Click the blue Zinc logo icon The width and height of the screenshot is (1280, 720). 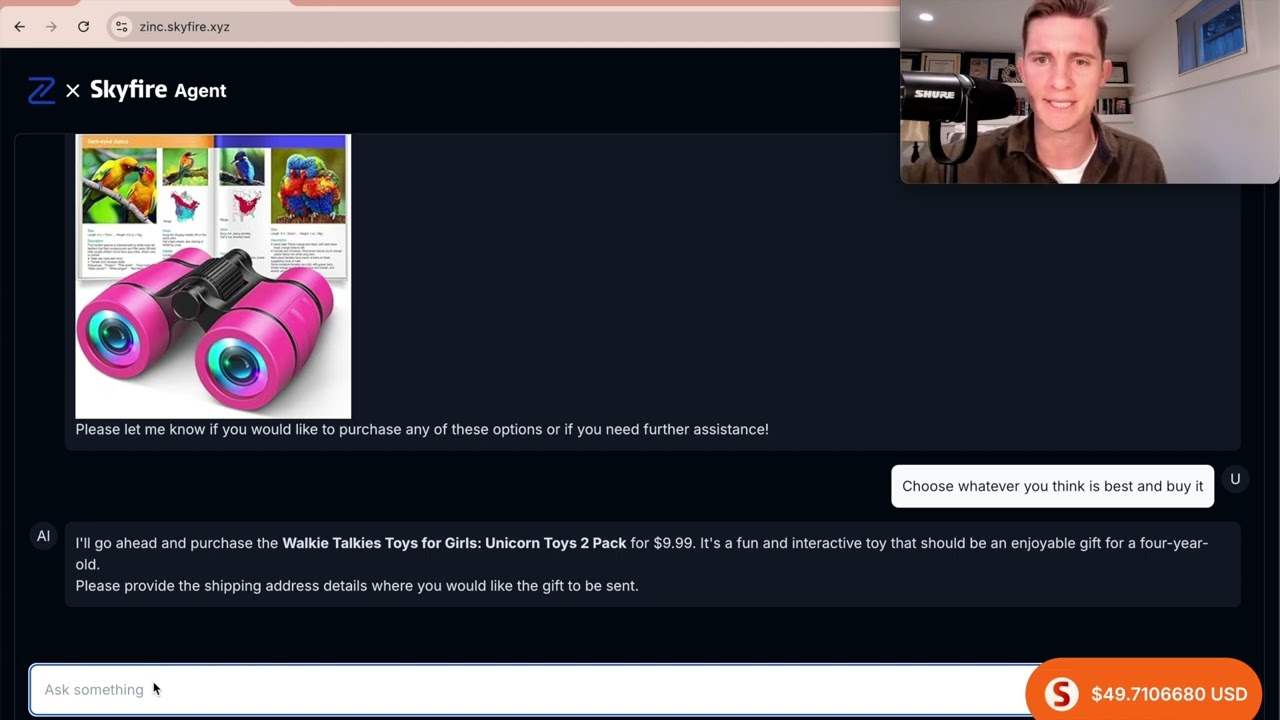[x=42, y=90]
